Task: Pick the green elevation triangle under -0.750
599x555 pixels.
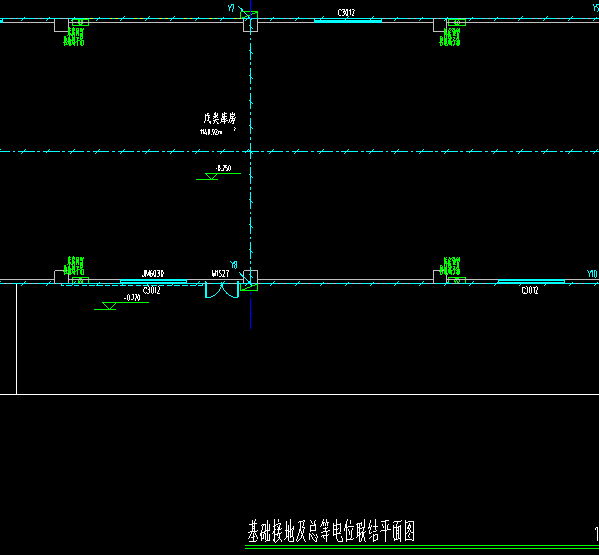Action: point(211,176)
